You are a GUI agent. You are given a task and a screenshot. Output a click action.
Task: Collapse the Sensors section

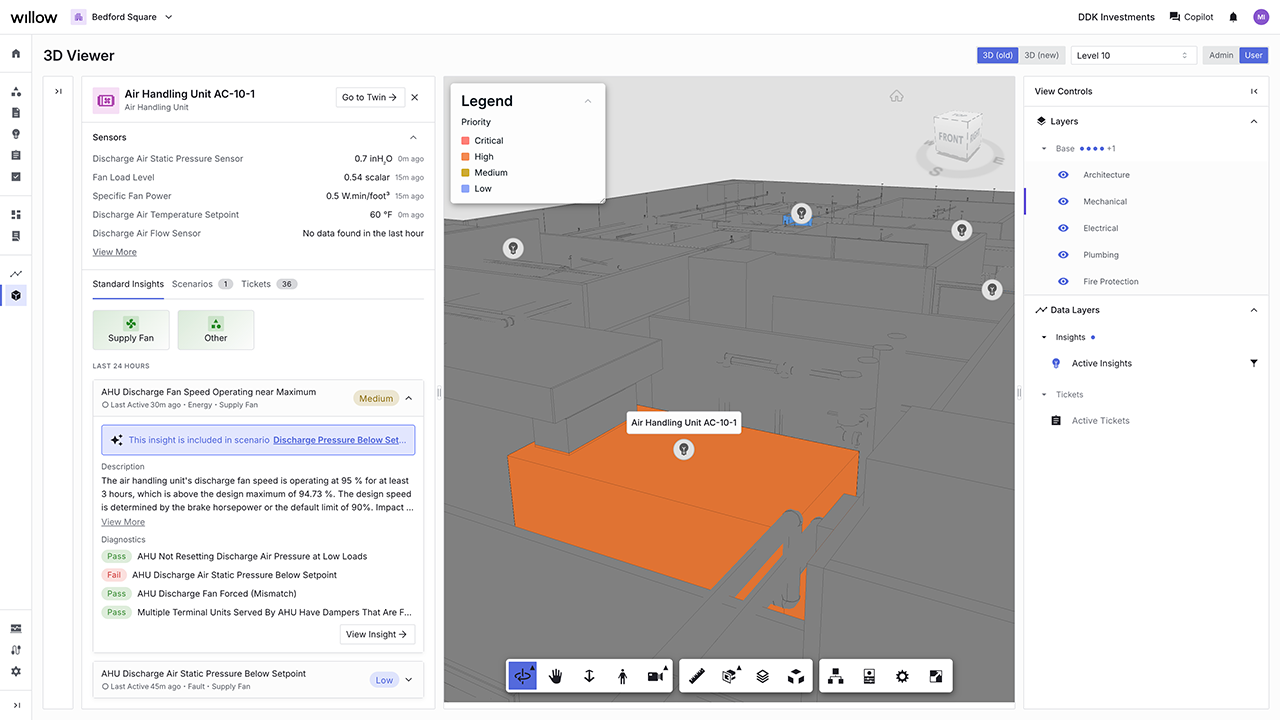point(413,137)
